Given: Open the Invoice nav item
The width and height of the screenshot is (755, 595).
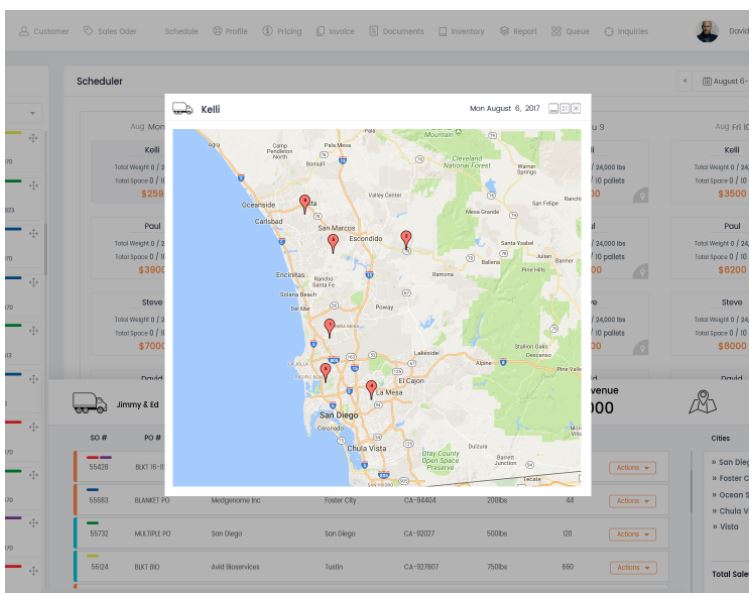Looking at the screenshot, I should (335, 31).
